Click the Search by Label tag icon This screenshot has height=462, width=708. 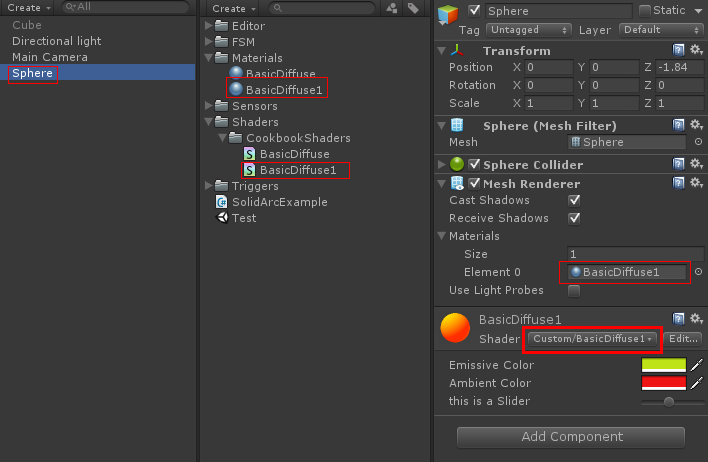pos(412,8)
